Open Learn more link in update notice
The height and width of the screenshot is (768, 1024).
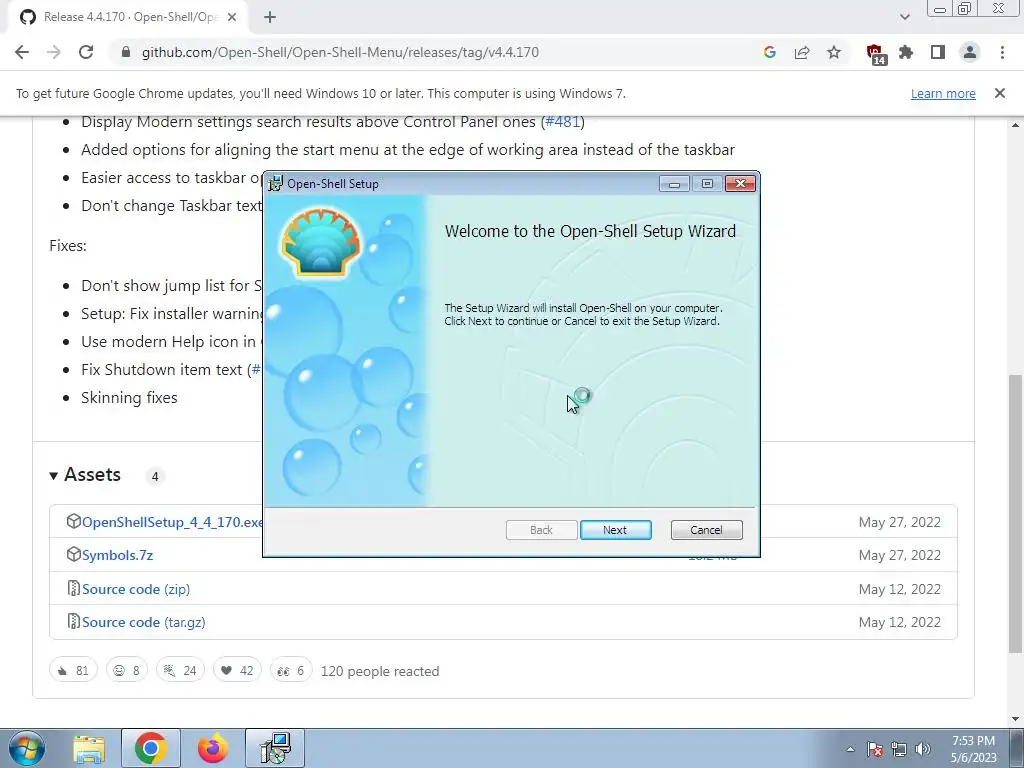coord(943,93)
